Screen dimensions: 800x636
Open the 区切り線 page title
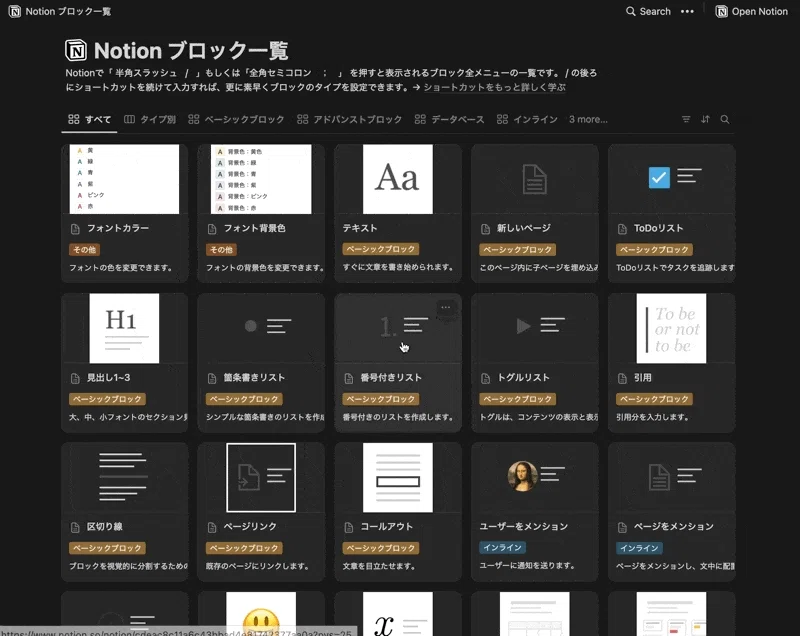click(x=105, y=526)
